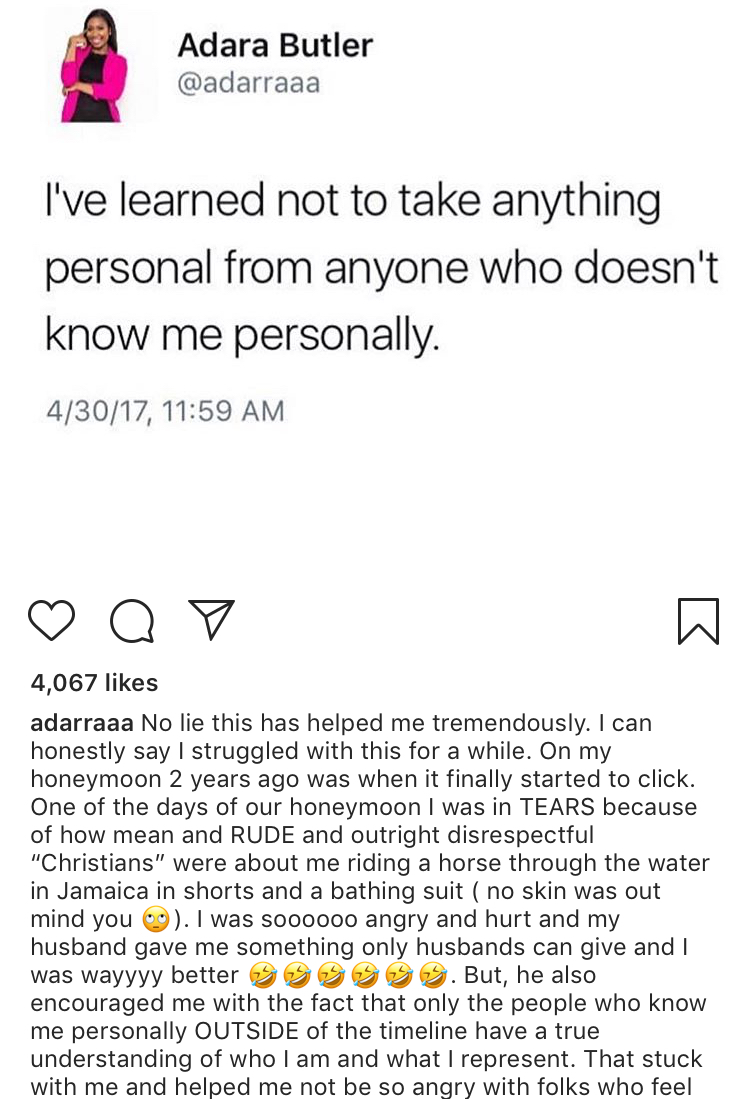
Task: Save the post with the bookmark icon
Action: [x=697, y=621]
